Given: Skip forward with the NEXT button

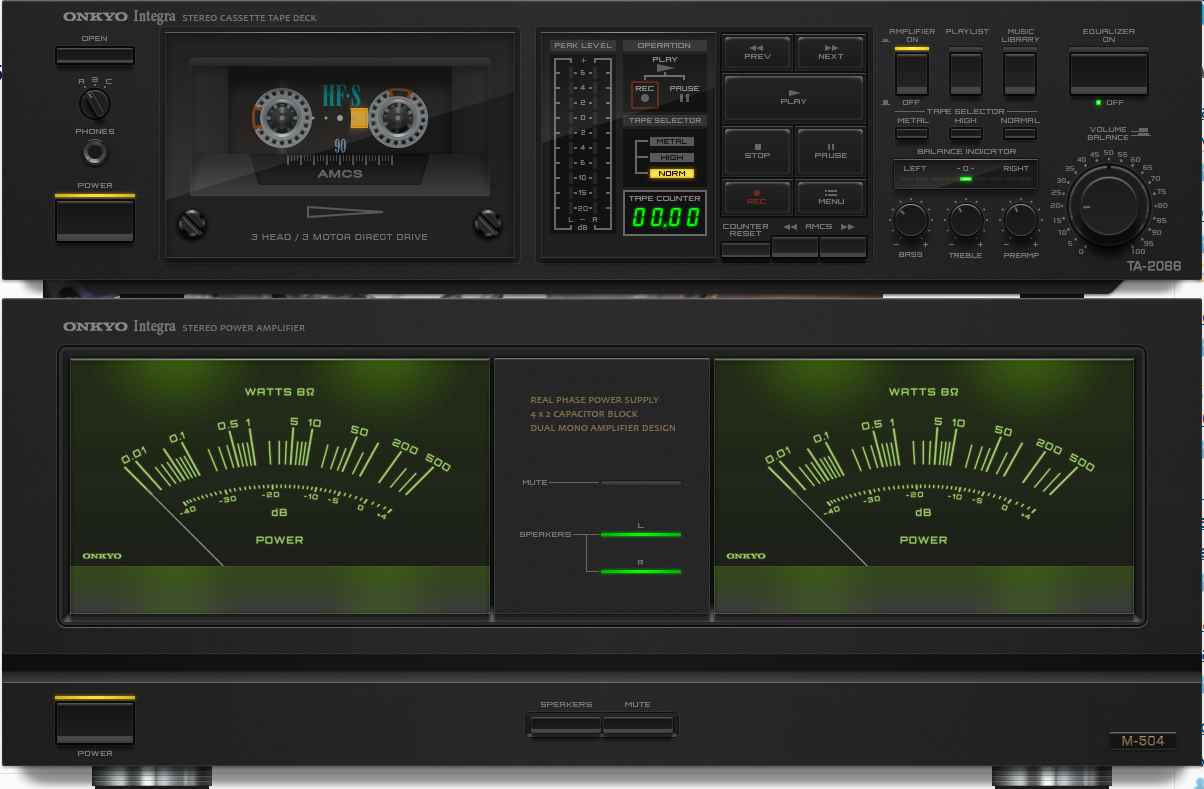Looking at the screenshot, I should (830, 52).
